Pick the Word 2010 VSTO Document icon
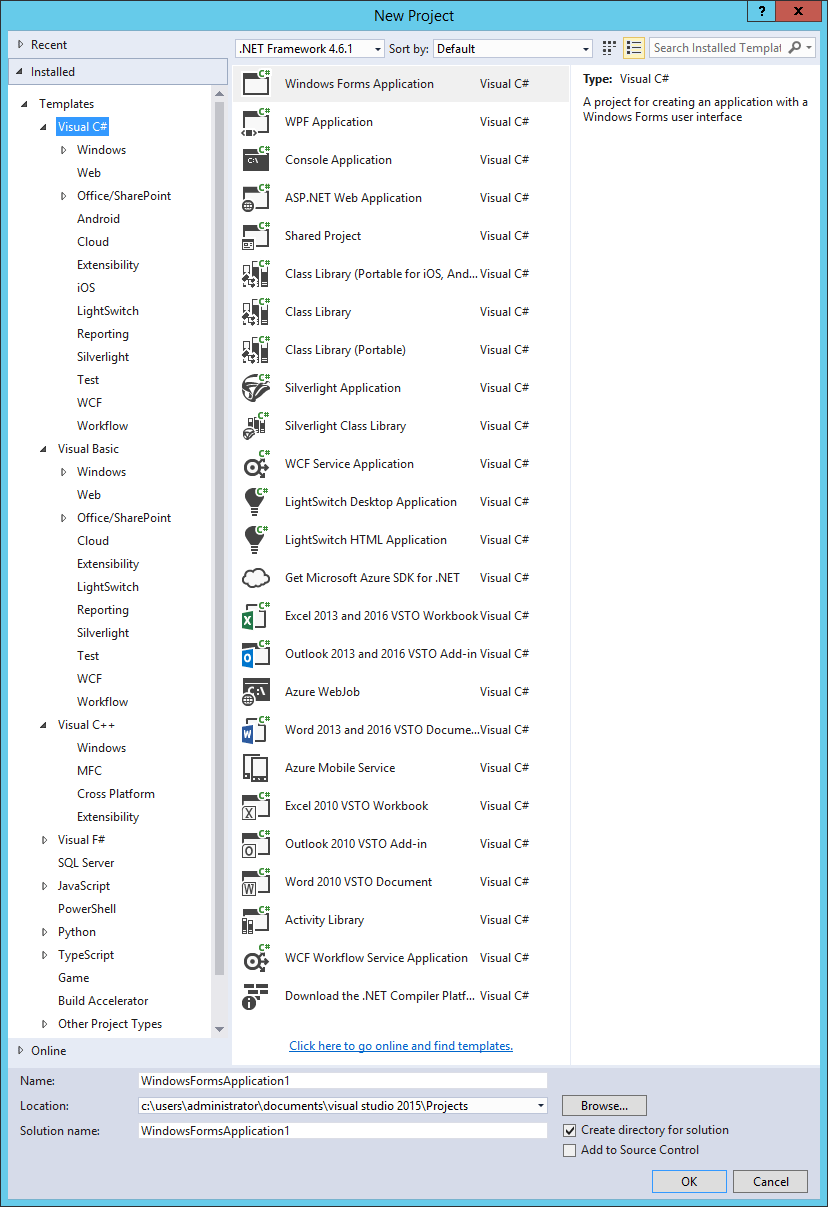828x1207 pixels. 256,882
